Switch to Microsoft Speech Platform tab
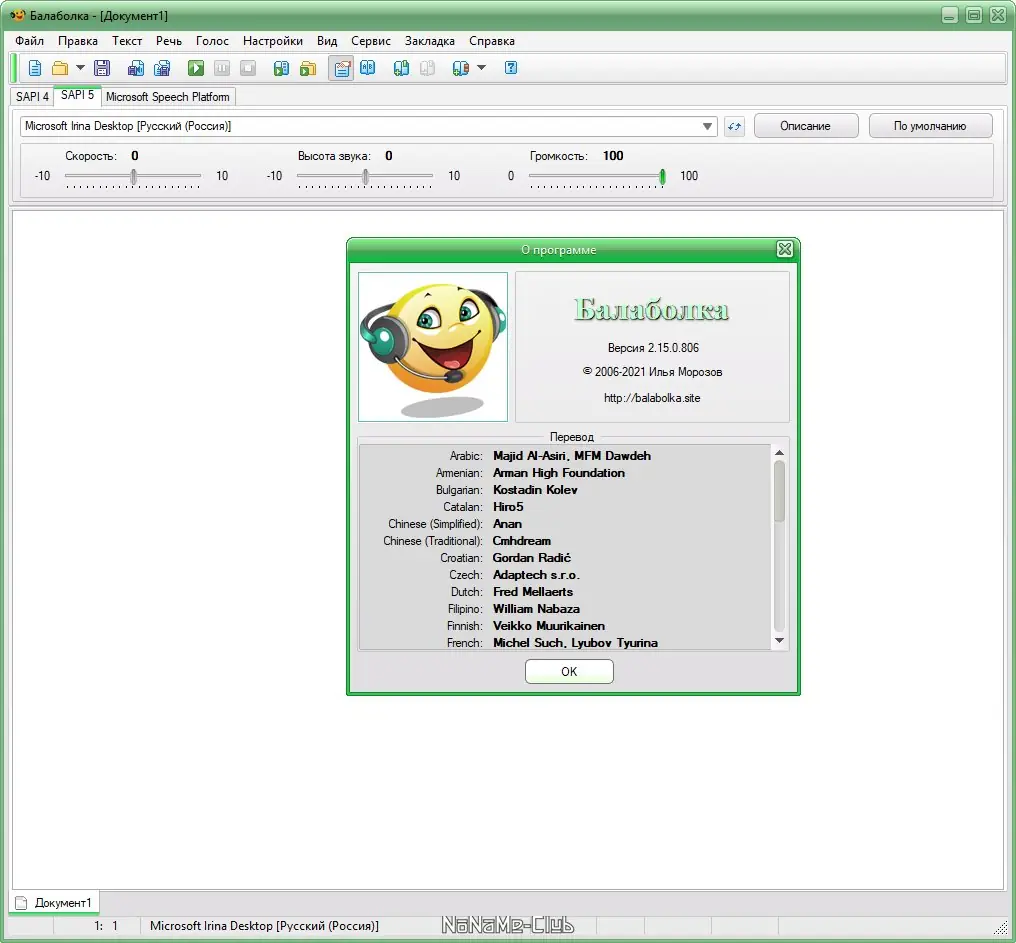 click(168, 97)
